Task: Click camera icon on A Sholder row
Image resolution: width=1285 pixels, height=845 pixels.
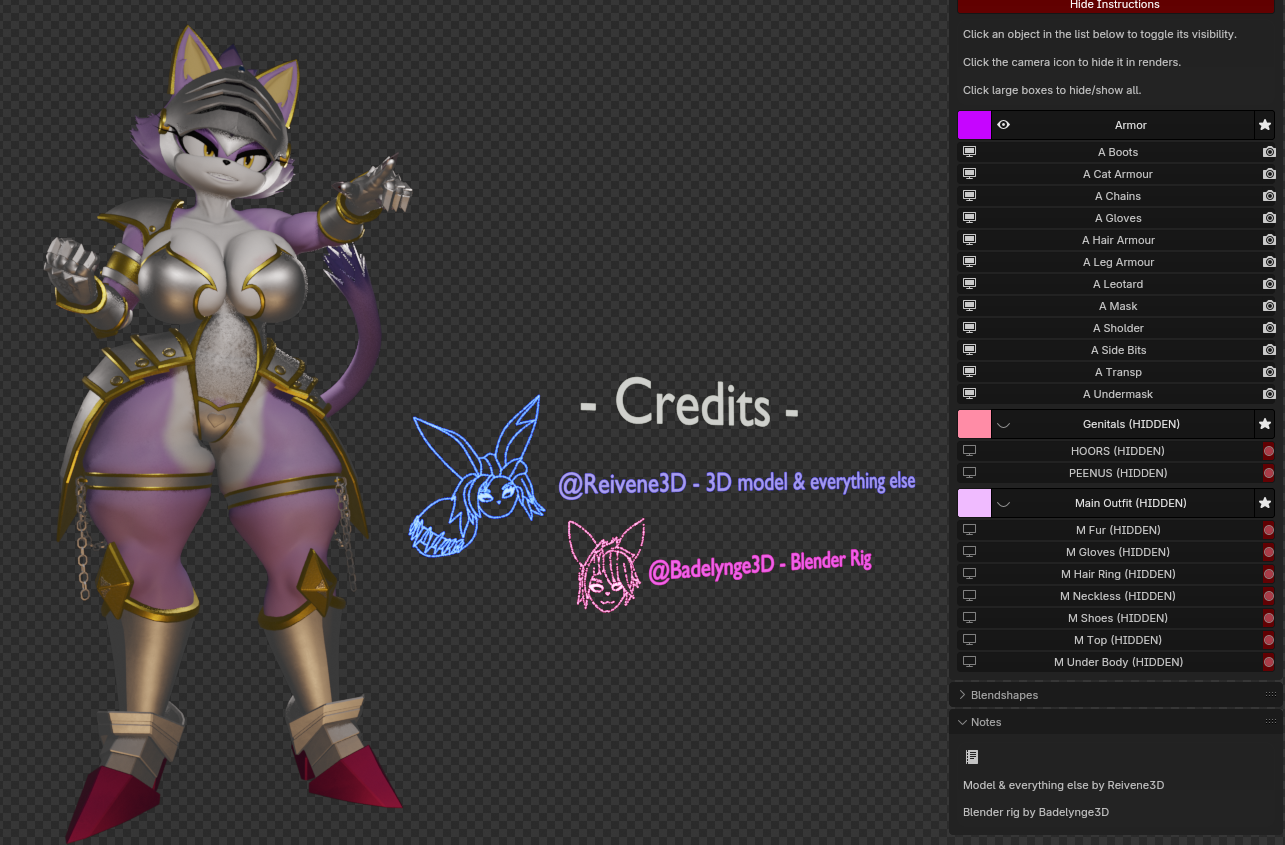Action: pyautogui.click(x=1269, y=328)
